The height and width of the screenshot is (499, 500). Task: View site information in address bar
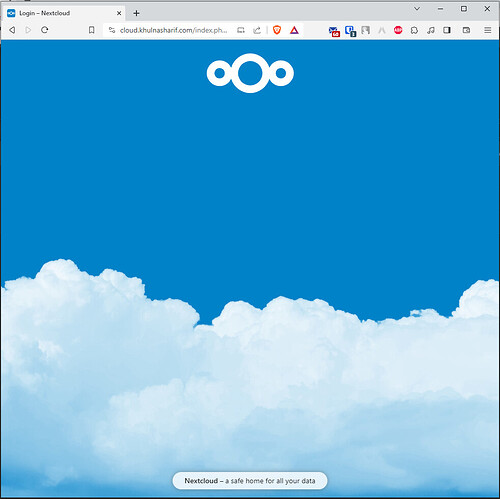[112, 30]
